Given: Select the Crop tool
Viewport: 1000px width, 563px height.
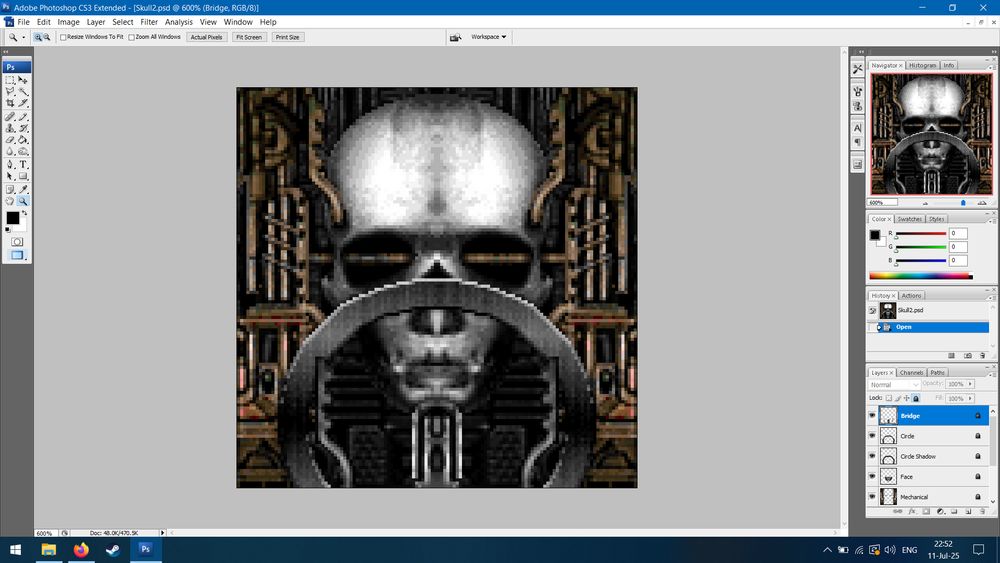Looking at the screenshot, I should [x=10, y=103].
